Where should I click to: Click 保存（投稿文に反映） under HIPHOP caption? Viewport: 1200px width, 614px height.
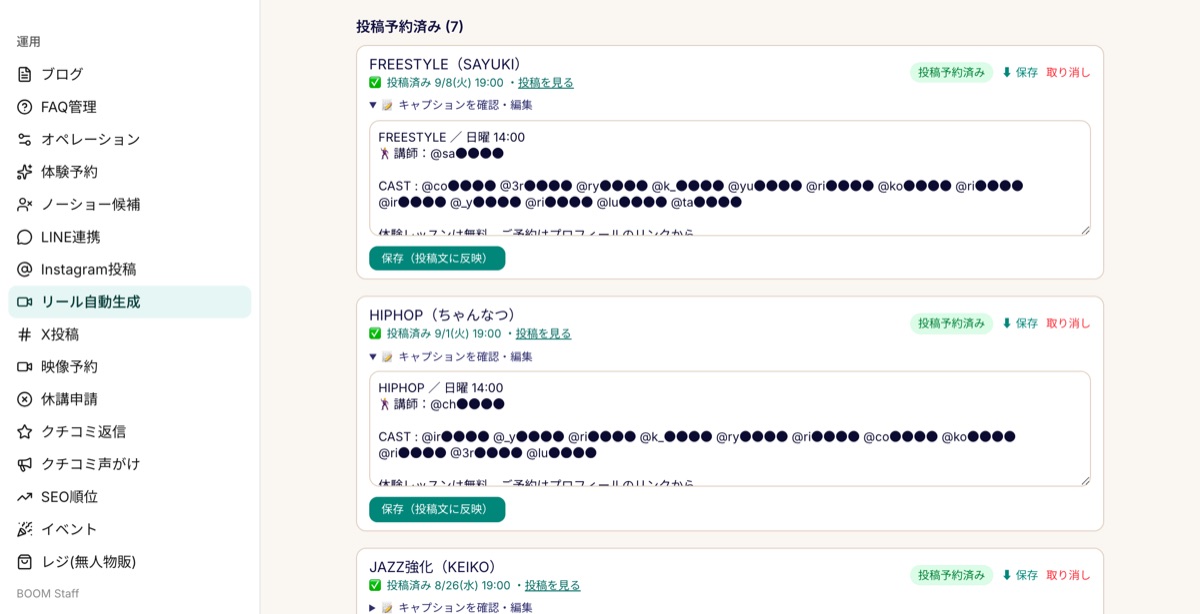point(437,509)
